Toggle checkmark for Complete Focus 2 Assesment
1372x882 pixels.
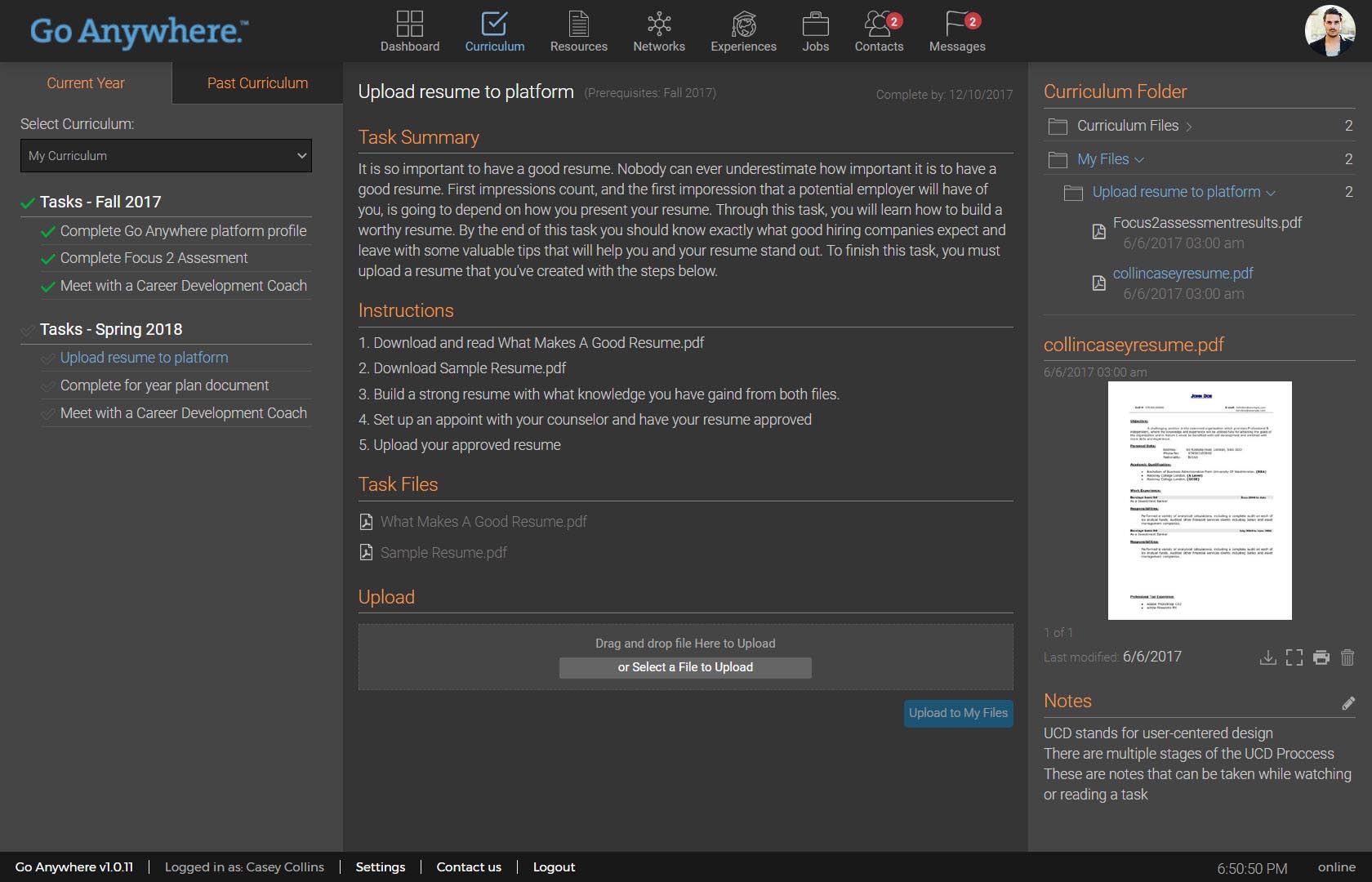click(x=48, y=259)
